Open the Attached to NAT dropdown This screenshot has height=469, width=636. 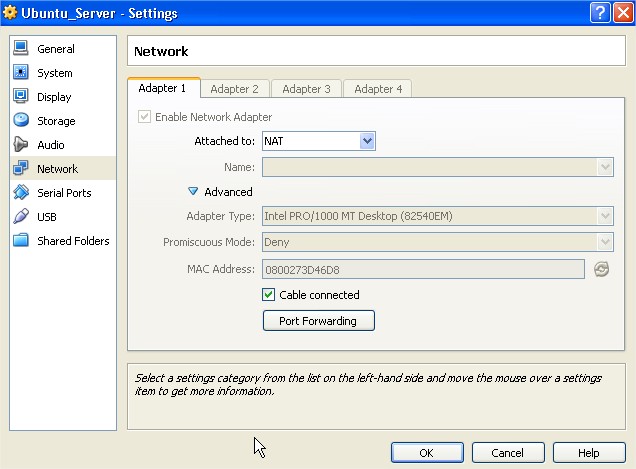click(x=318, y=141)
